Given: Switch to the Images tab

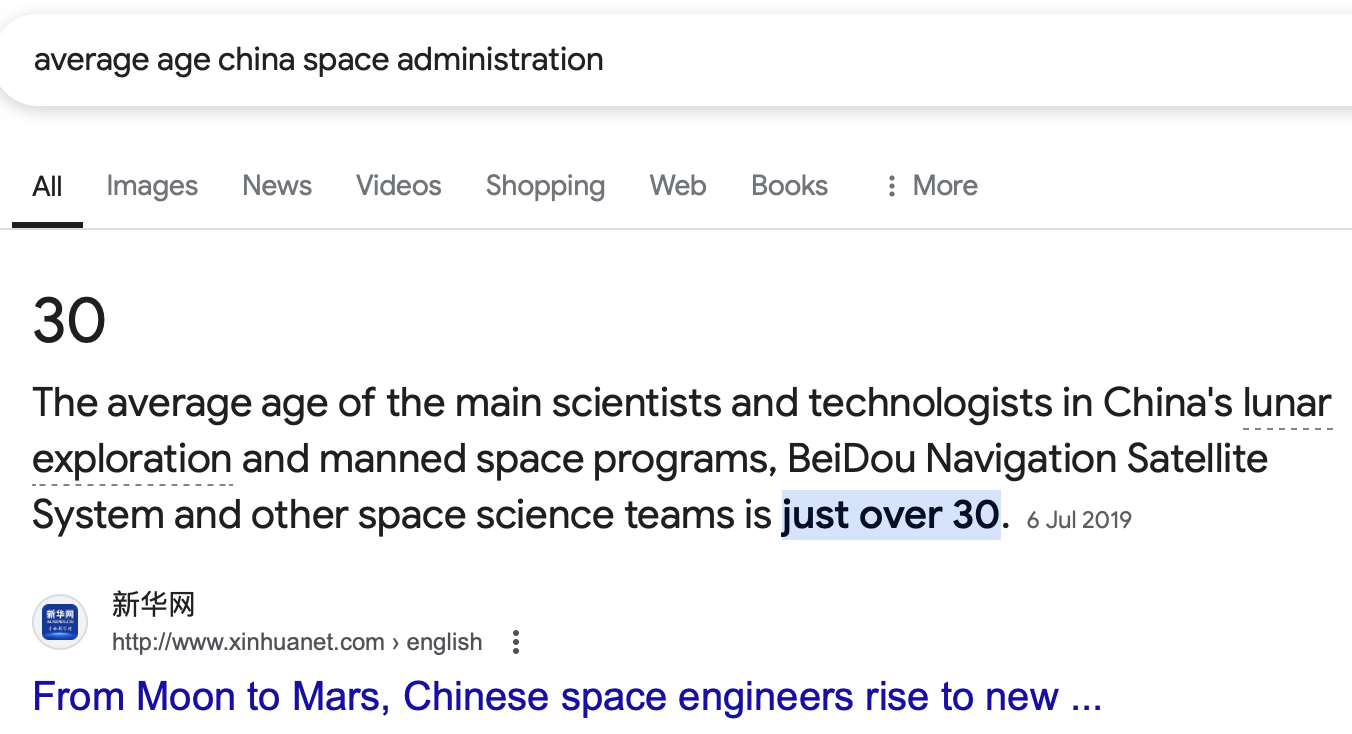Looking at the screenshot, I should (x=152, y=186).
